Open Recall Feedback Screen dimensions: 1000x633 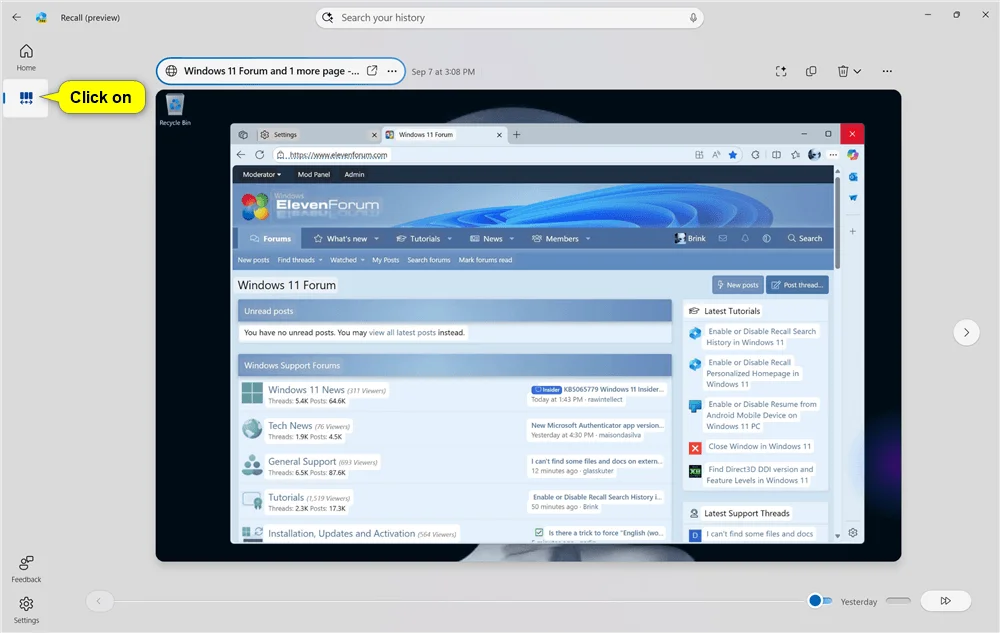click(26, 569)
